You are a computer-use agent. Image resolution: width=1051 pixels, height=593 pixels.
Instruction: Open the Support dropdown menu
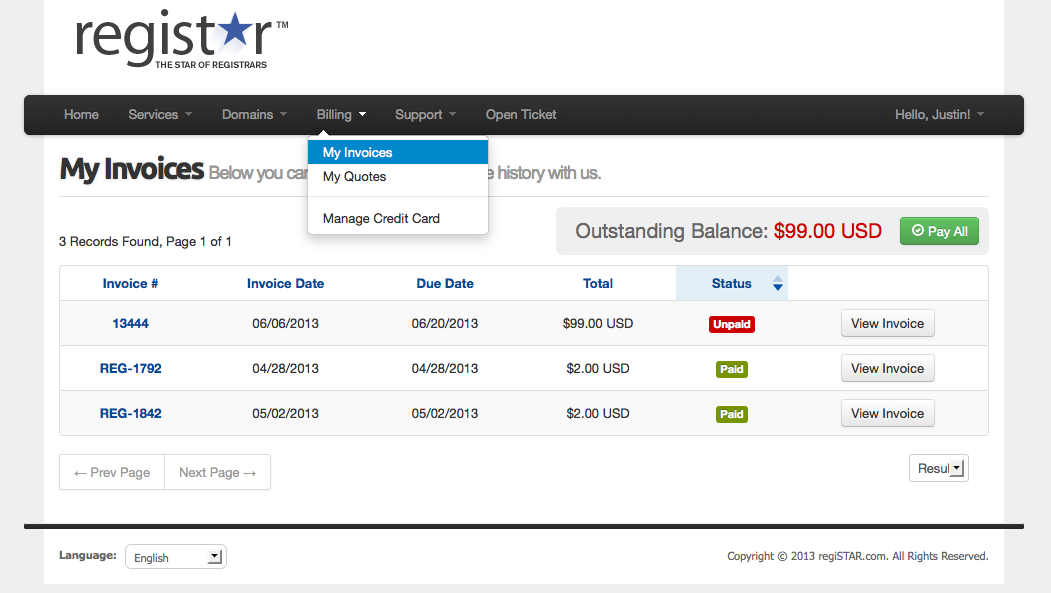(x=425, y=115)
